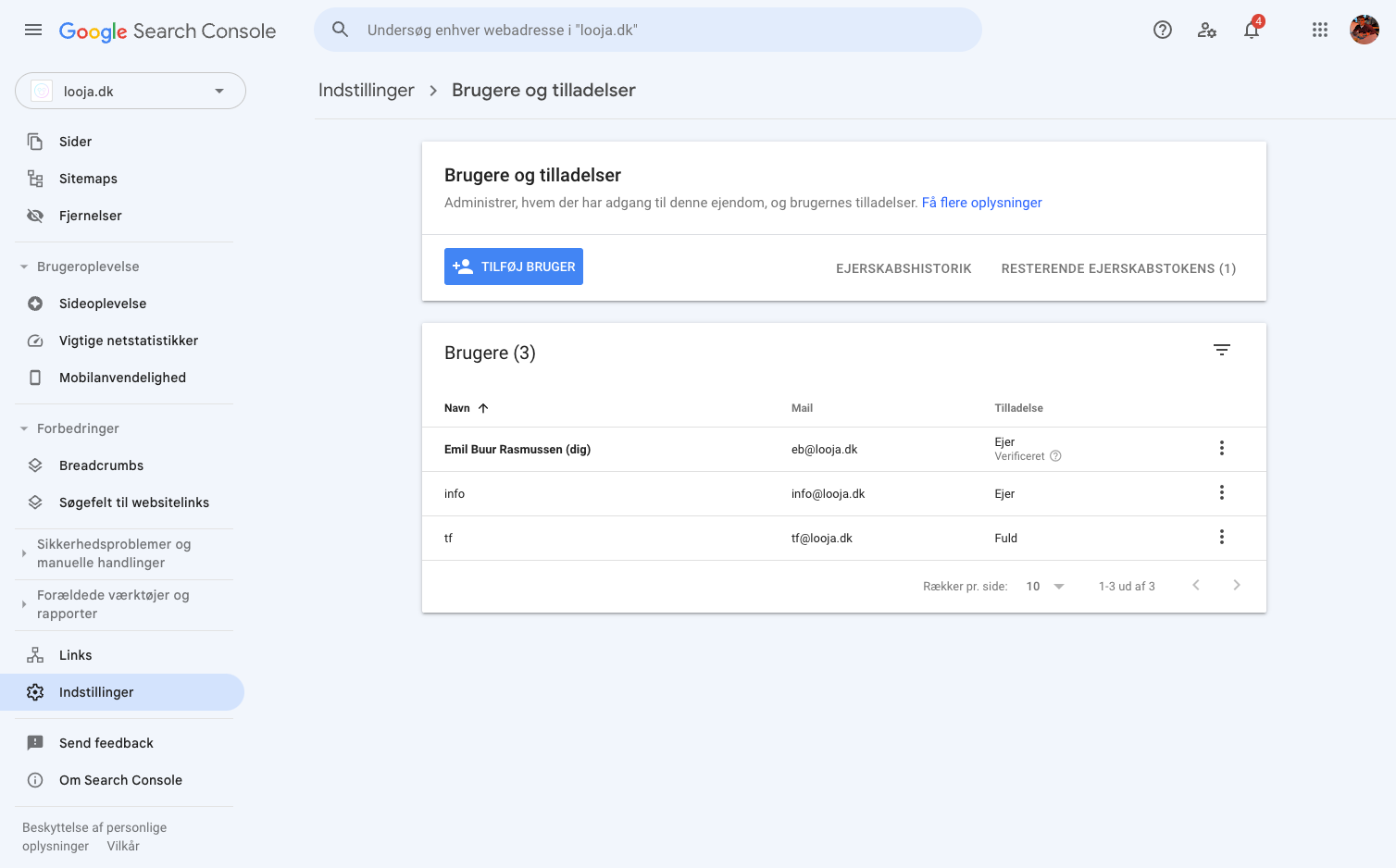Screen dimensions: 1396x868
Task: Open the notifications bell
Action: click(x=1252, y=30)
